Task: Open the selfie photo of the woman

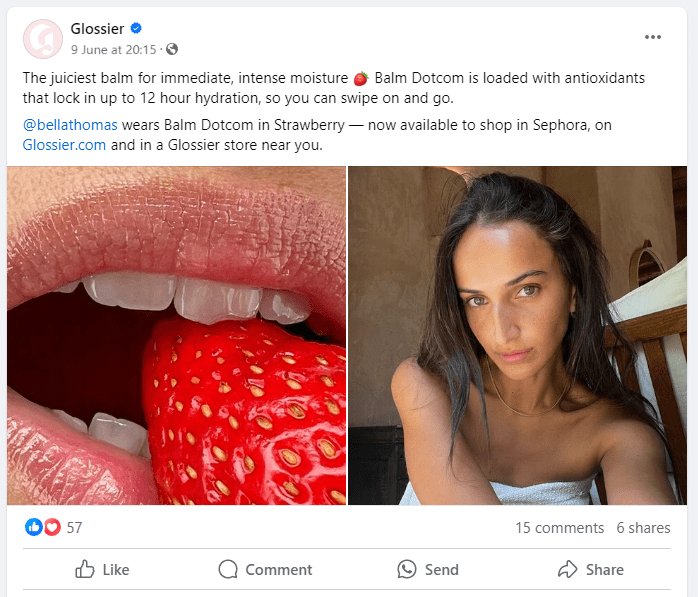Action: (x=517, y=335)
